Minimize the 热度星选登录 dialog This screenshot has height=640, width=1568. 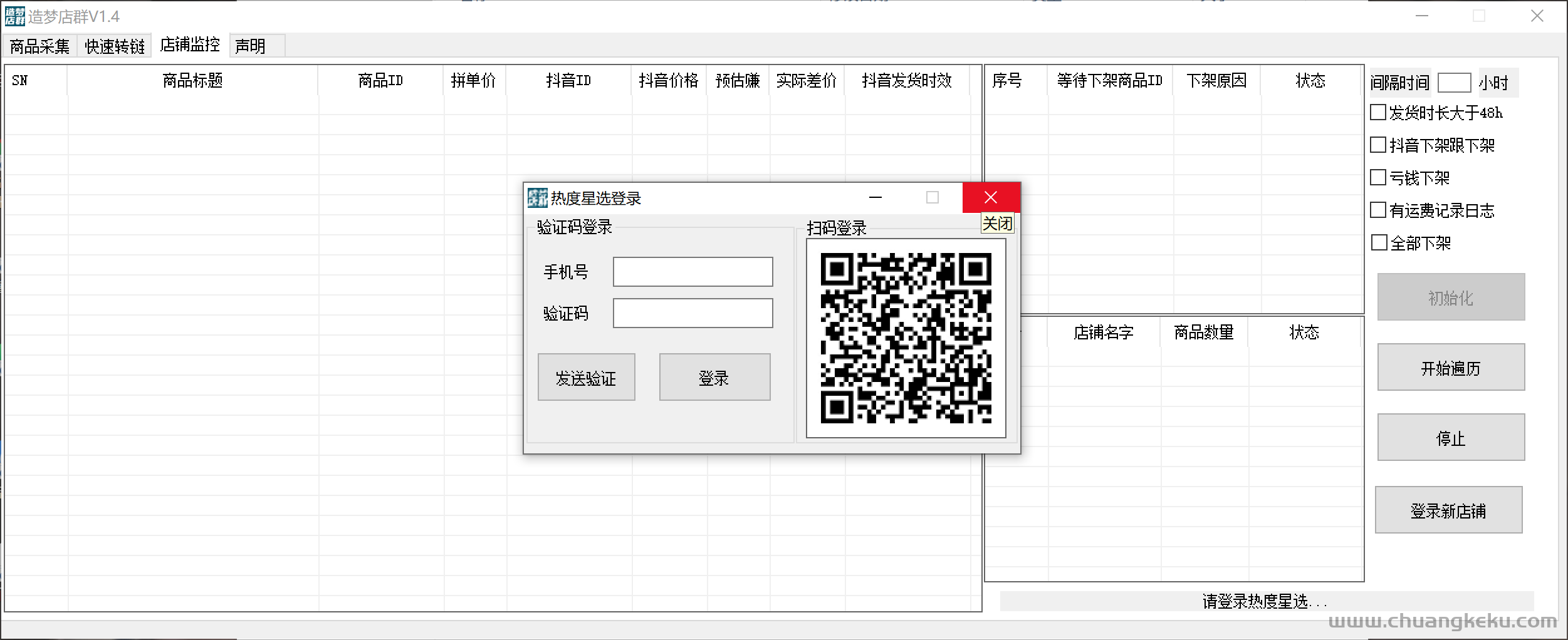point(875,198)
